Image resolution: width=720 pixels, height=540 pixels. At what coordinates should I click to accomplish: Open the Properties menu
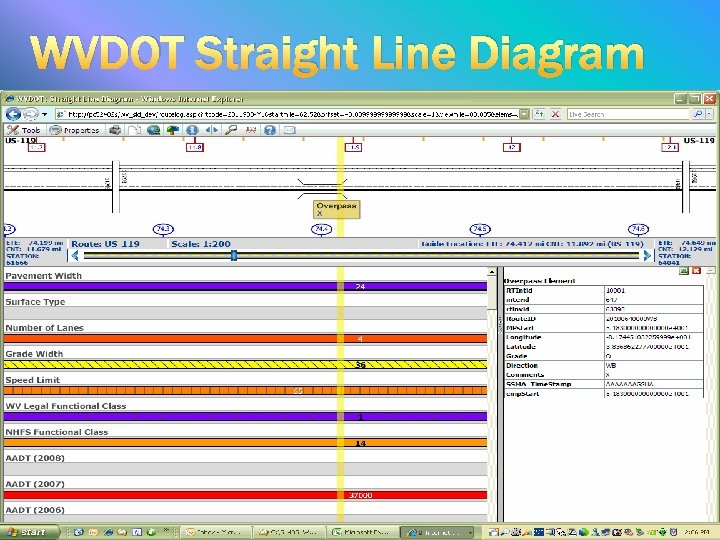[75, 130]
